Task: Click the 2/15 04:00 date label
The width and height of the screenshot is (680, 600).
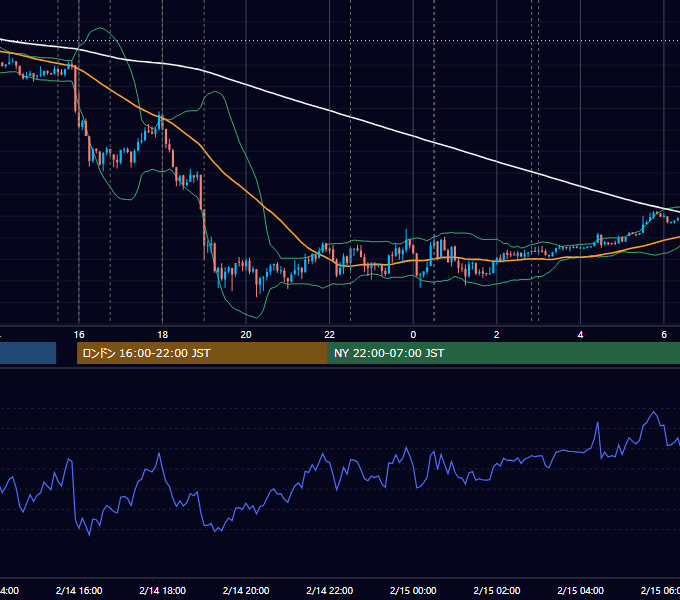Action: click(x=580, y=590)
